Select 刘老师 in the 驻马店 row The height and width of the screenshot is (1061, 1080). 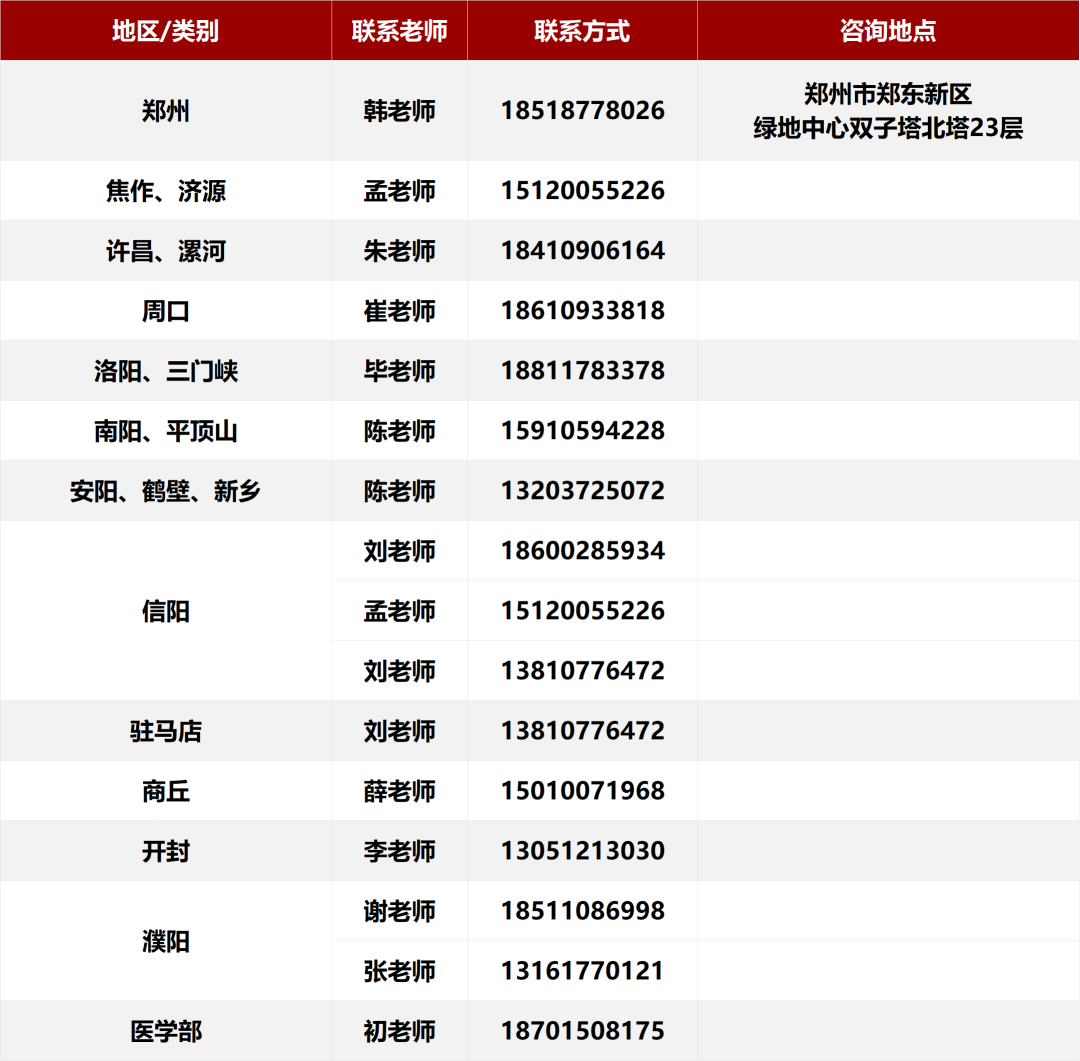tap(399, 731)
